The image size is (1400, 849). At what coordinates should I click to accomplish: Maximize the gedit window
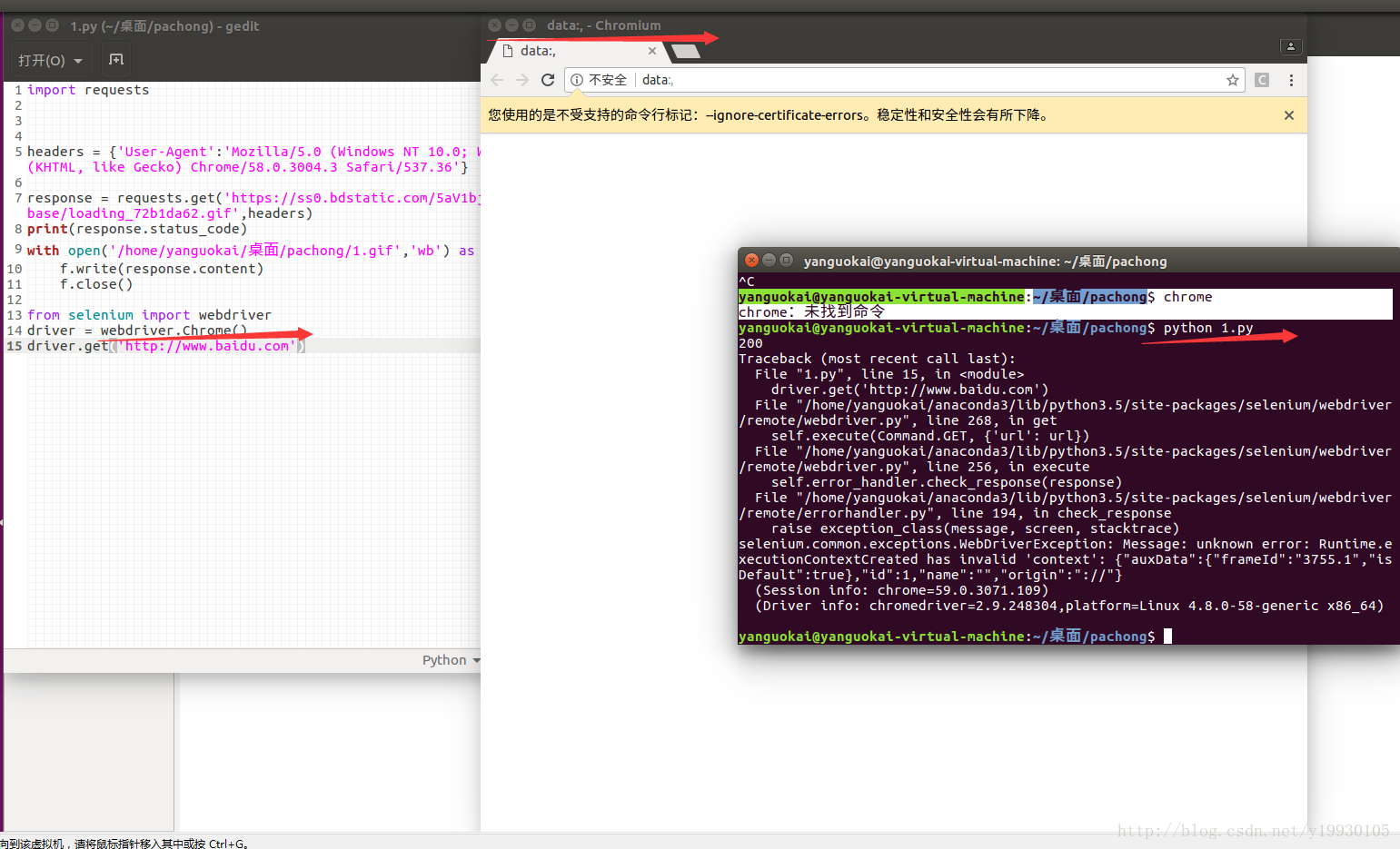(x=53, y=25)
